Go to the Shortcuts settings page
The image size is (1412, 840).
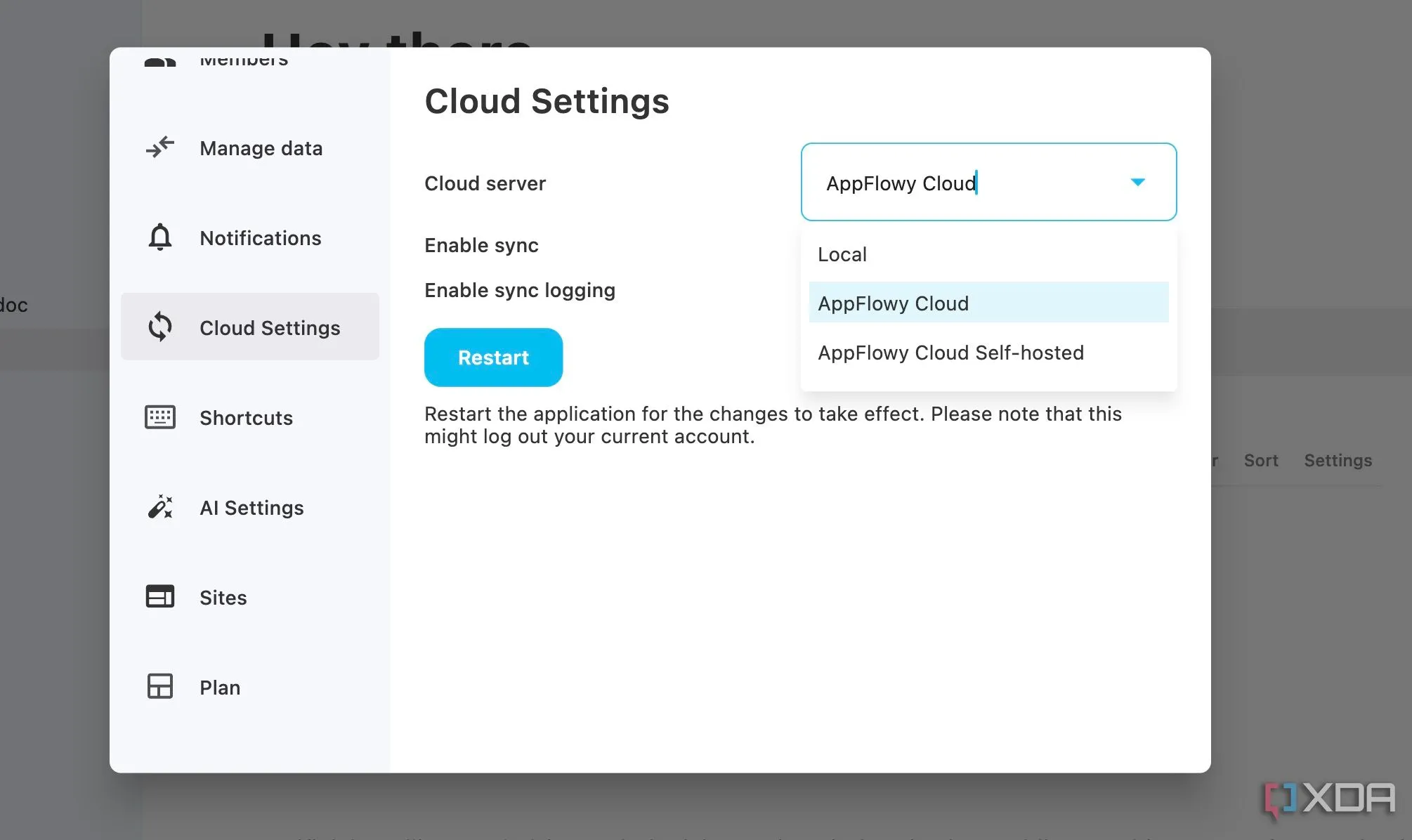click(x=250, y=417)
